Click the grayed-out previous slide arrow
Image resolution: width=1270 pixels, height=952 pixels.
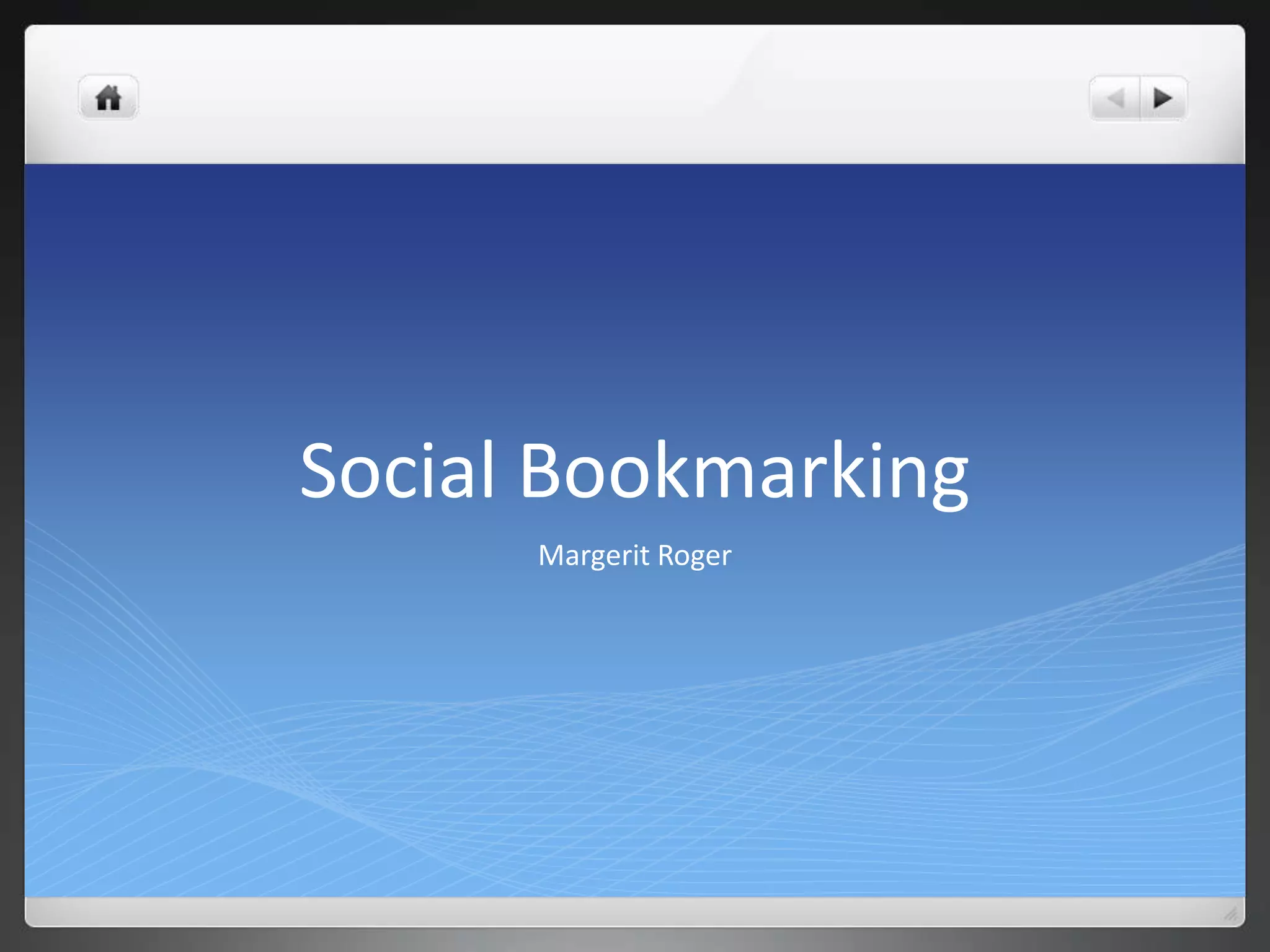pyautogui.click(x=1116, y=98)
